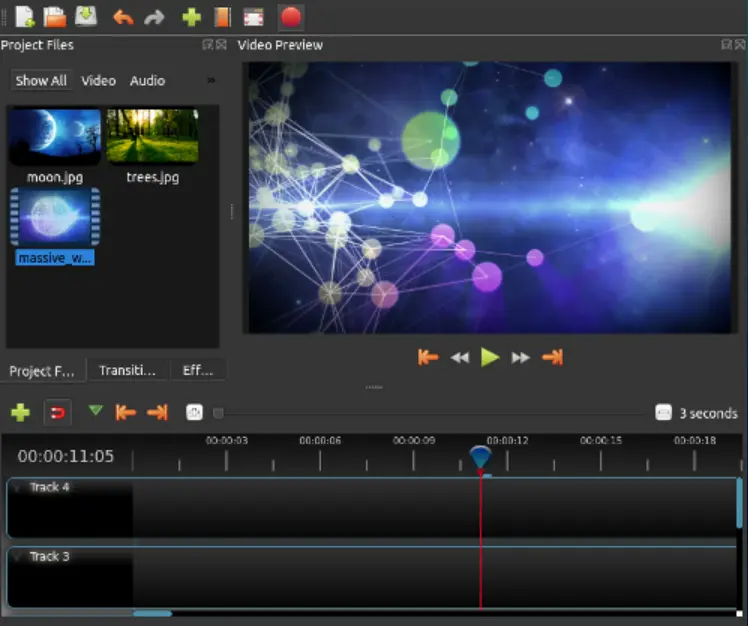Select the trees.jpg thumbnail
This screenshot has height=626, width=748.
click(152, 137)
